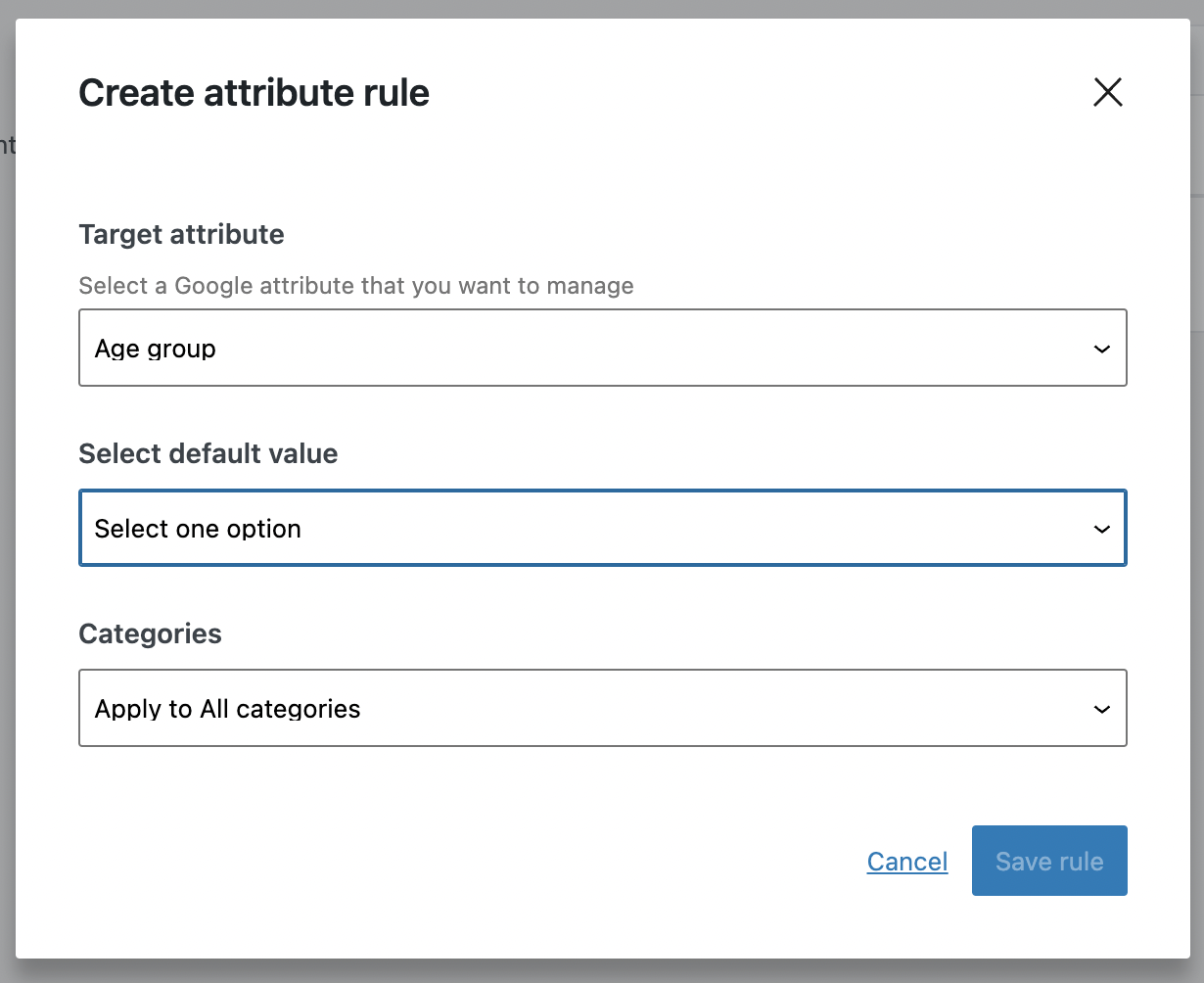Click the Apply to All categories selector
Image resolution: width=1204 pixels, height=983 pixels.
click(x=602, y=708)
